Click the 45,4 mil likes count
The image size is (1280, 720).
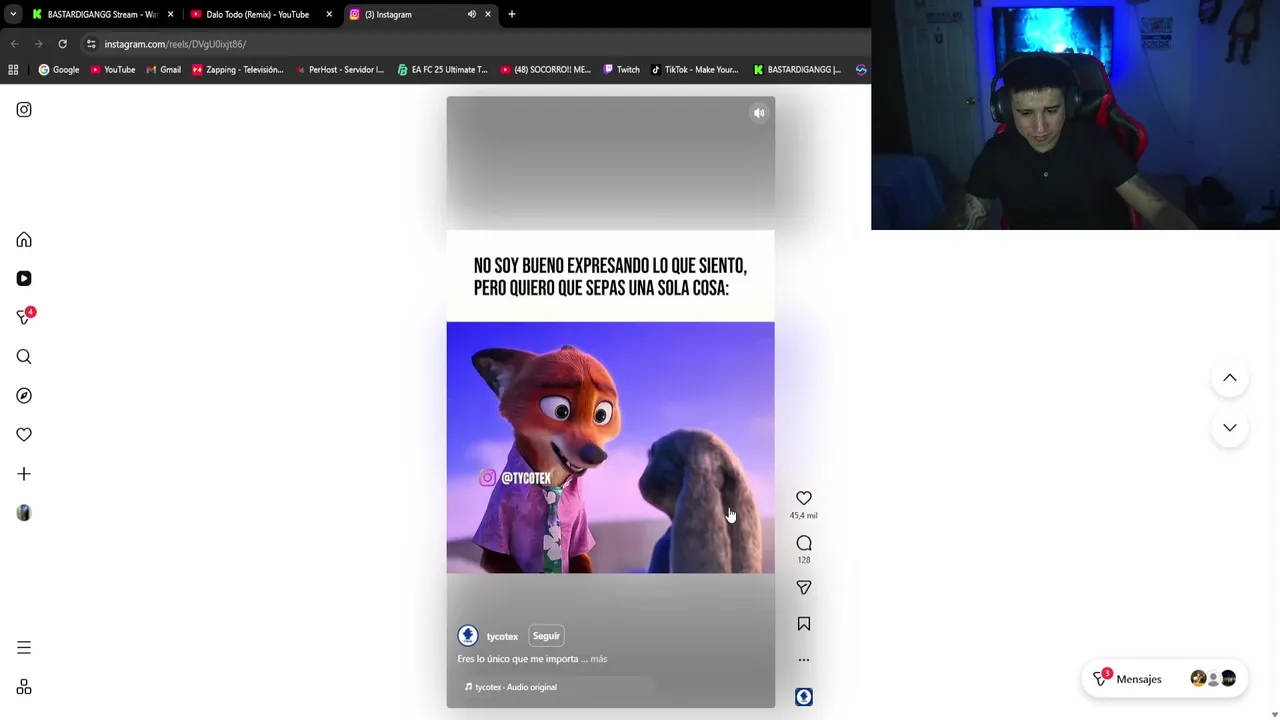coord(804,516)
